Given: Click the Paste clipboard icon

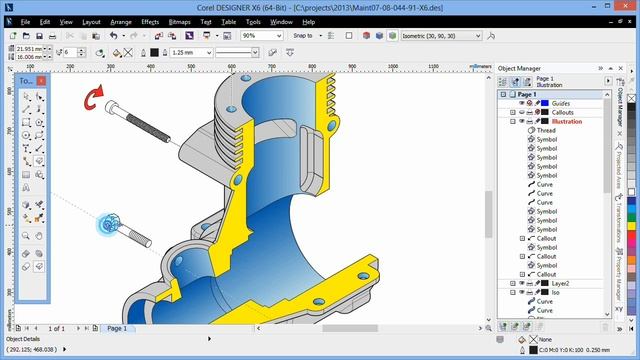Looking at the screenshot, I should [96, 36].
